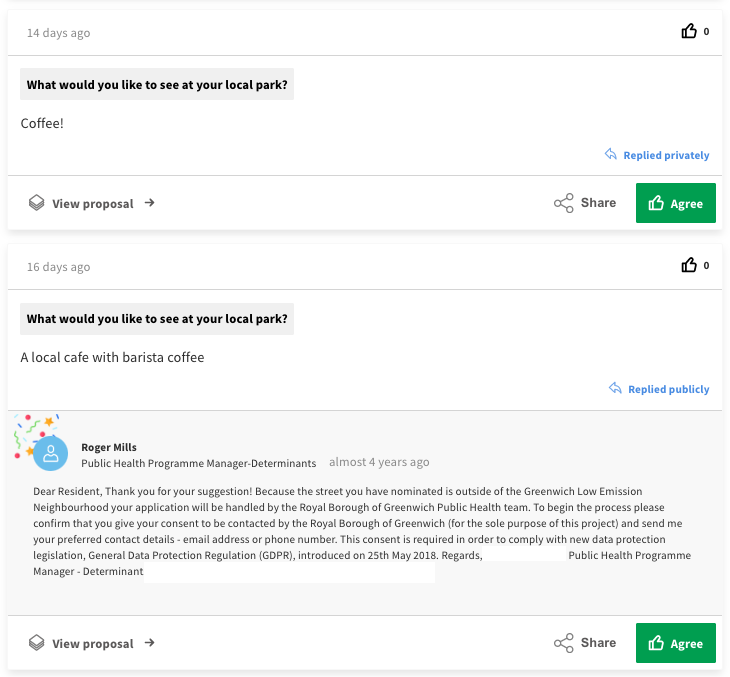The height and width of the screenshot is (677, 730).
Task: Click share icon on the barista coffee comment
Action: [x=564, y=643]
